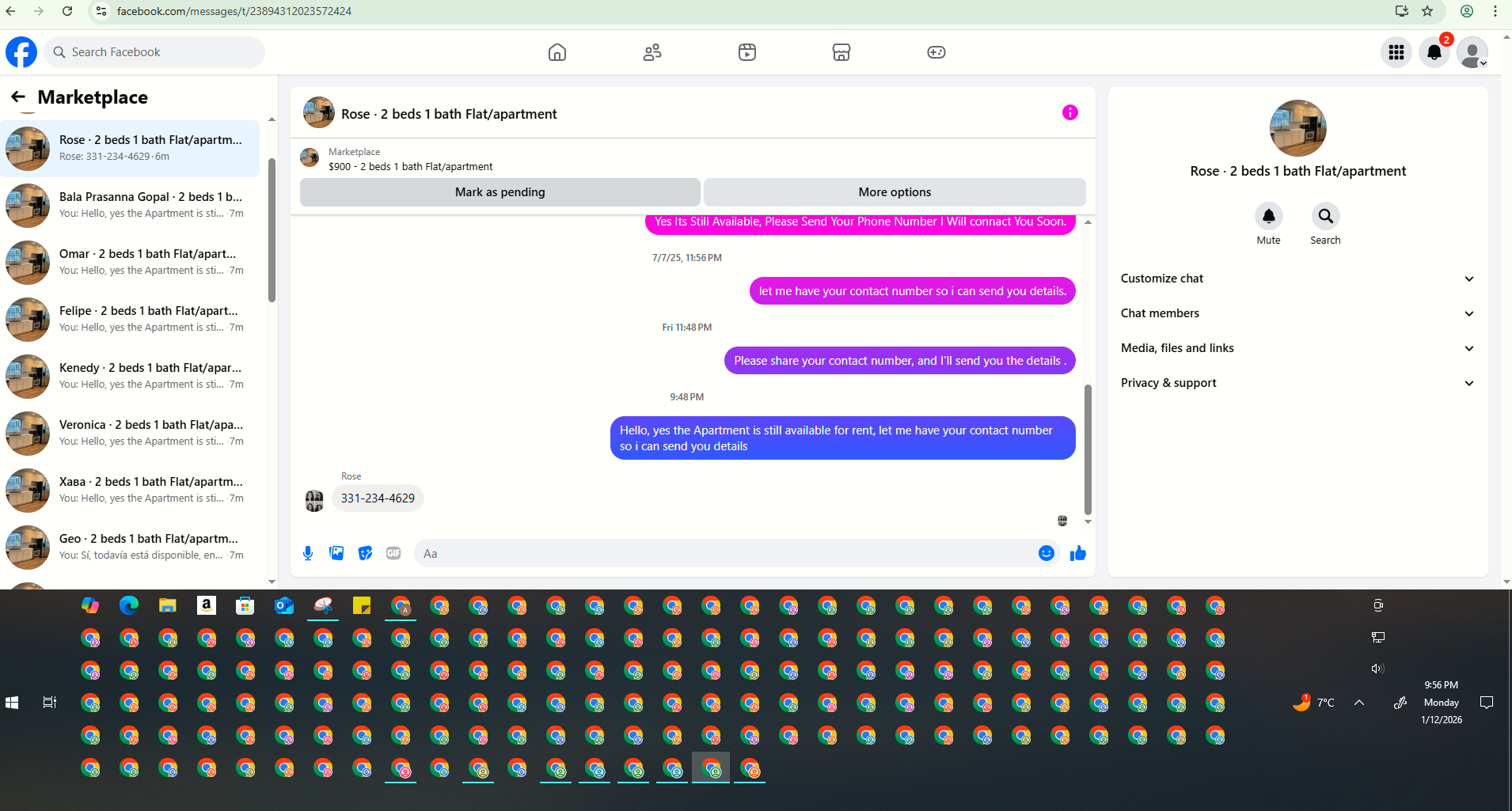Mute the conversation with bell icon
The height and width of the screenshot is (811, 1512).
coord(1269,216)
